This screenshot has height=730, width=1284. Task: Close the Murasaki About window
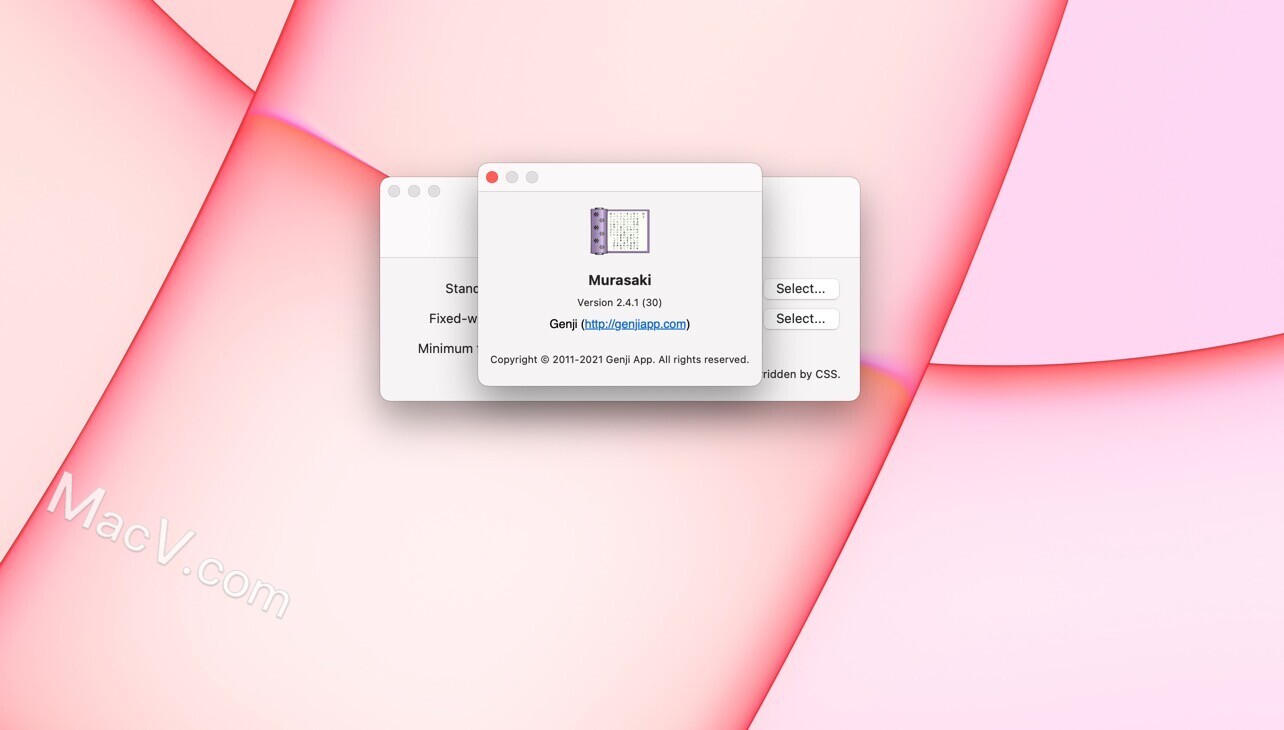click(x=492, y=177)
